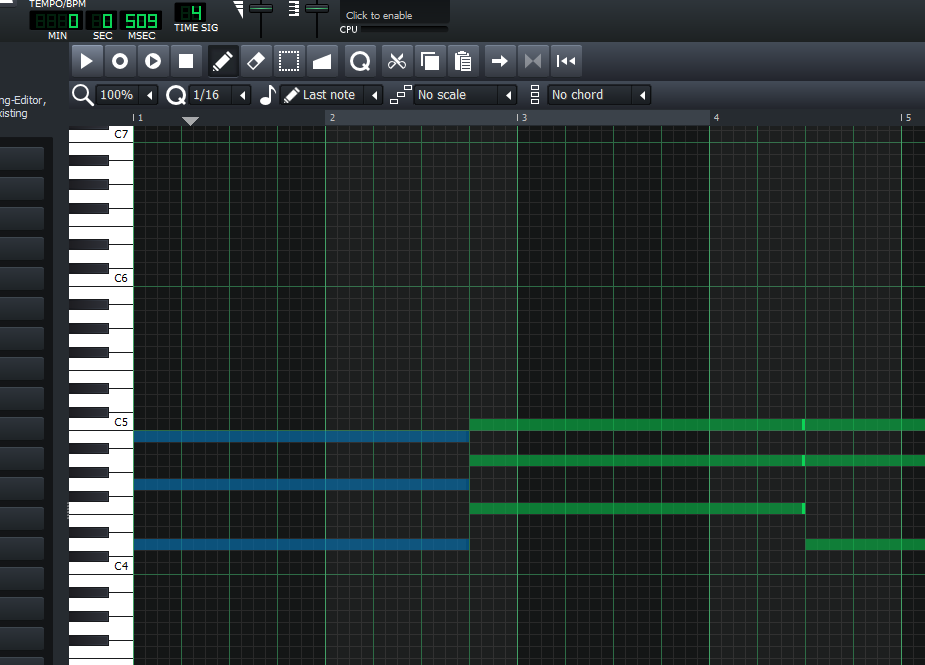
Task: Click the scale steps icon
Action: point(401,95)
